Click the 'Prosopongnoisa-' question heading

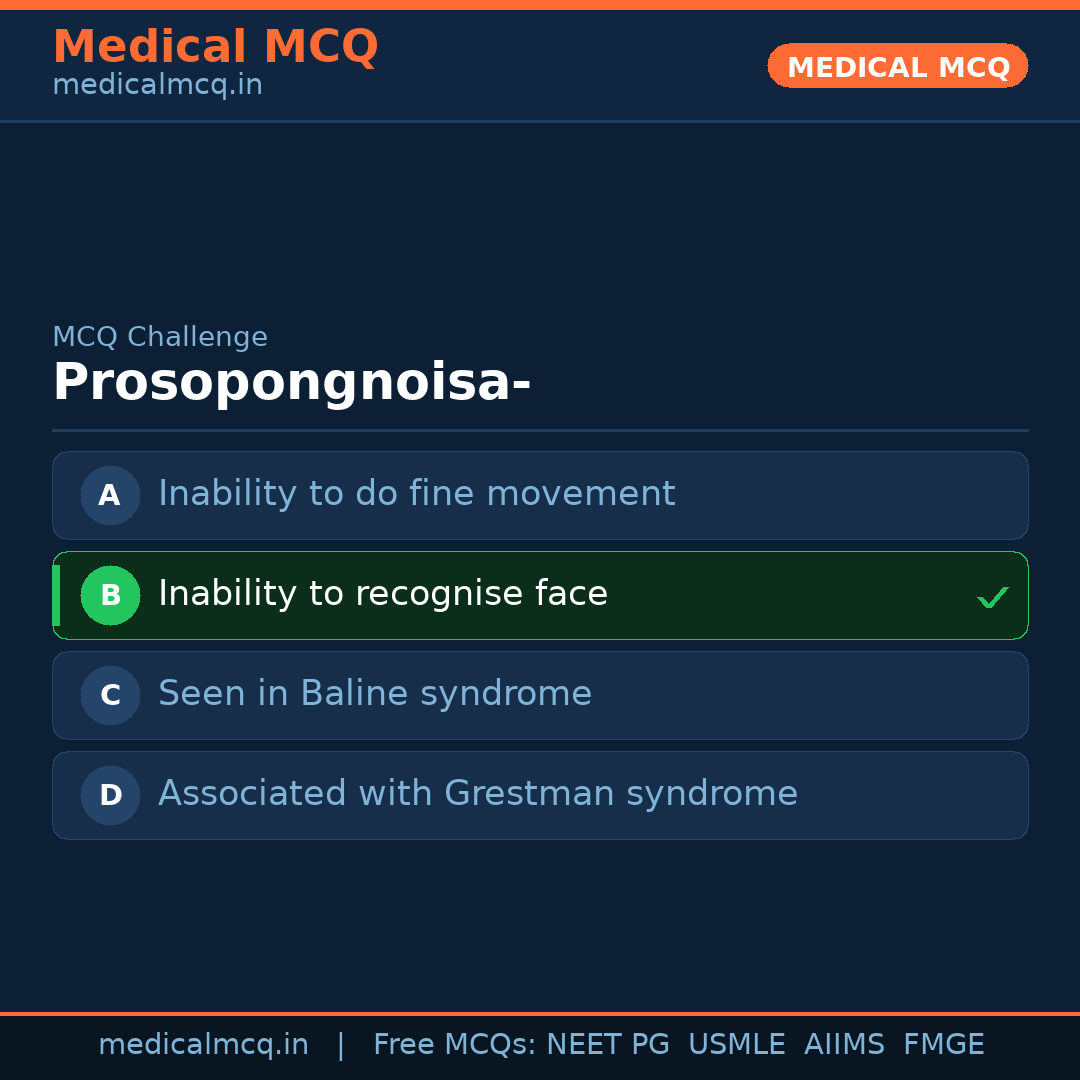(291, 383)
